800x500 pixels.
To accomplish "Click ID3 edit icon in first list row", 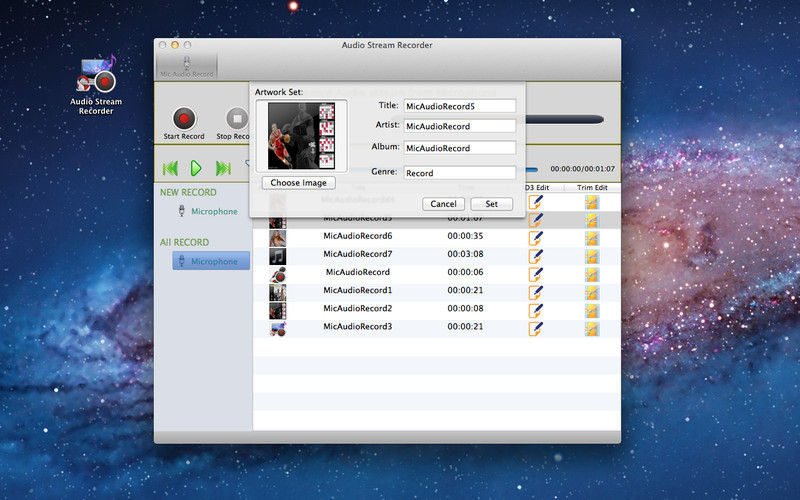I will (x=535, y=202).
